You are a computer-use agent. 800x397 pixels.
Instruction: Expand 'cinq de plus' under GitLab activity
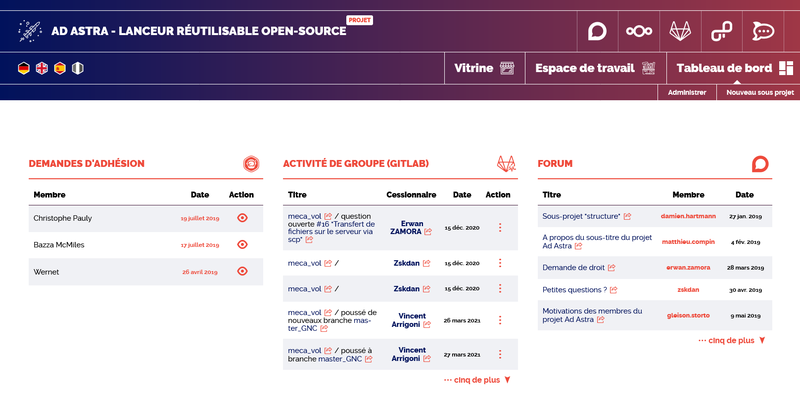click(477, 380)
